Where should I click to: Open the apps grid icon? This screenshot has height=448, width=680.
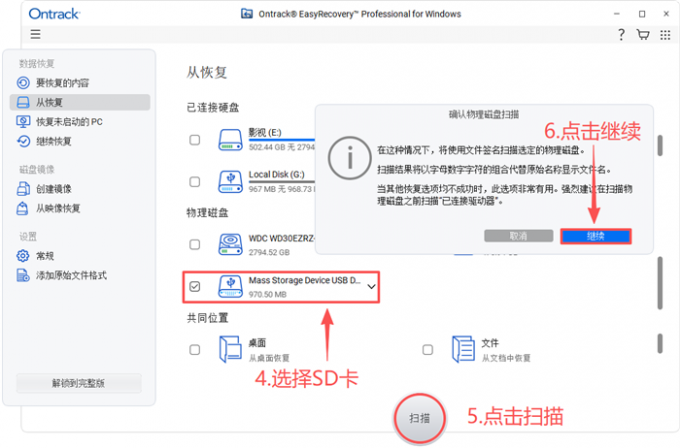pyautogui.click(x=665, y=35)
